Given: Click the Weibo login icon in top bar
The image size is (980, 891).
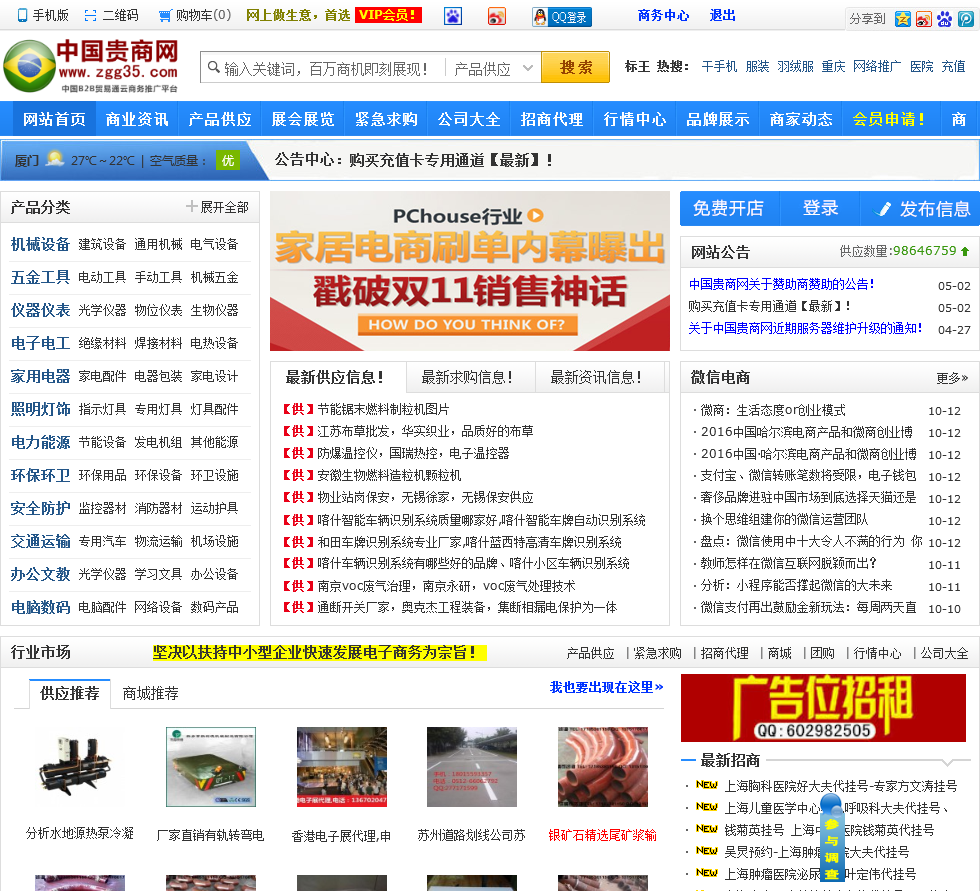Looking at the screenshot, I should coord(497,16).
